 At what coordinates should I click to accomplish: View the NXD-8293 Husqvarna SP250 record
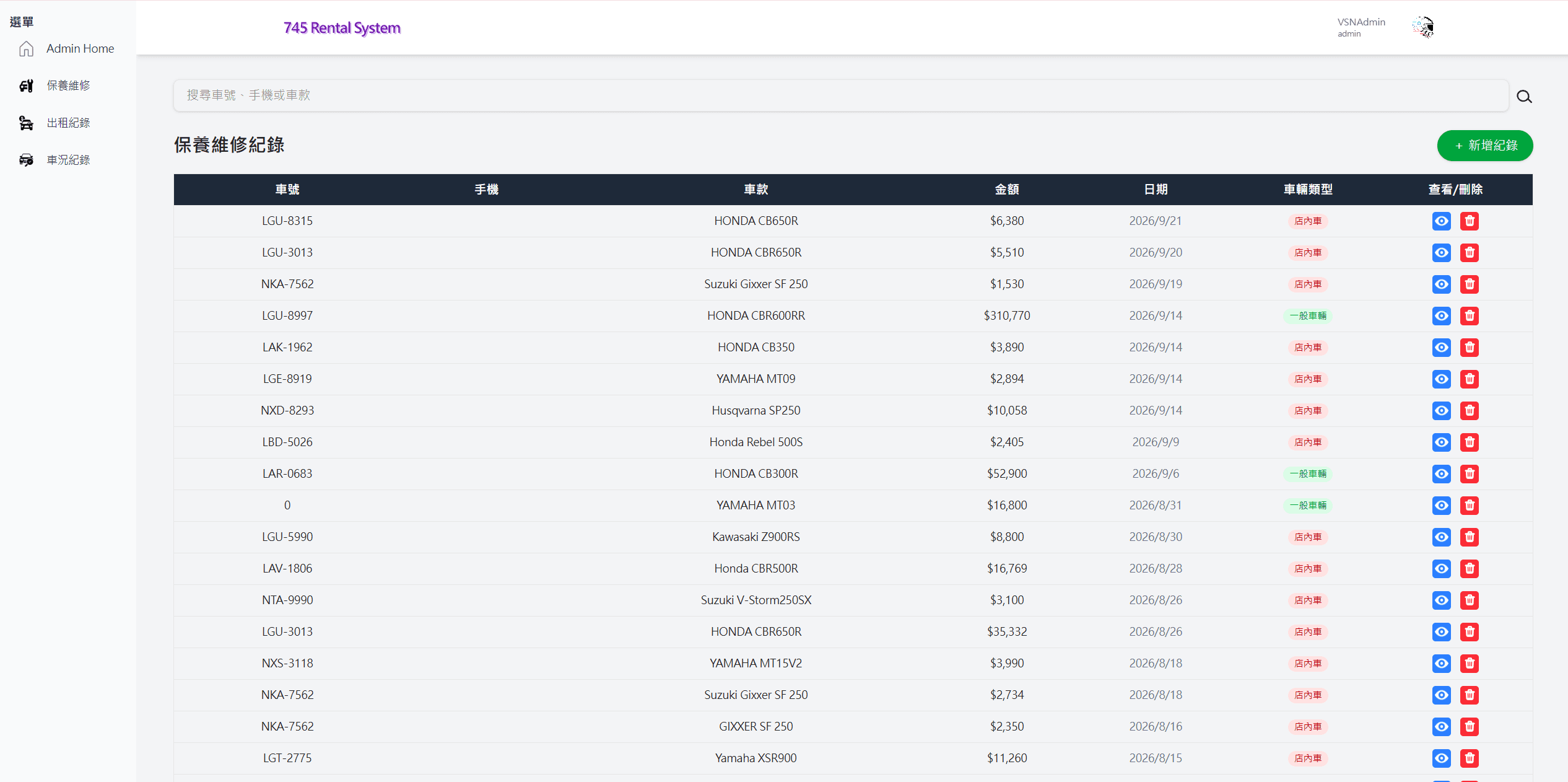[x=1442, y=411]
